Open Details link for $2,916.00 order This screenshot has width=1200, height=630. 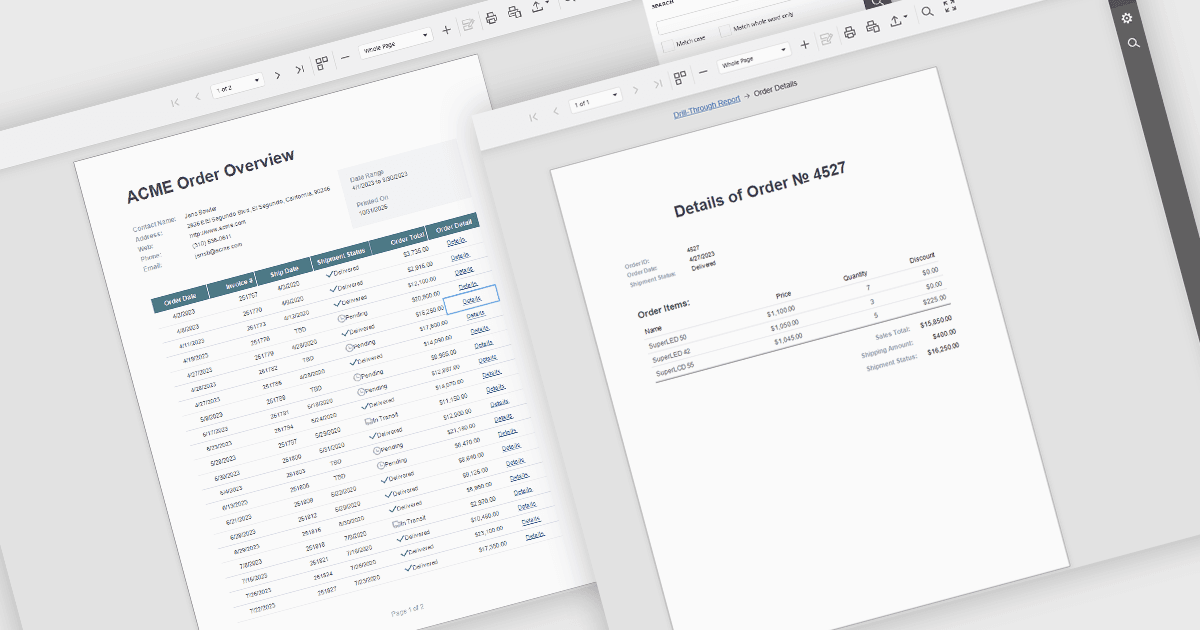[460, 256]
